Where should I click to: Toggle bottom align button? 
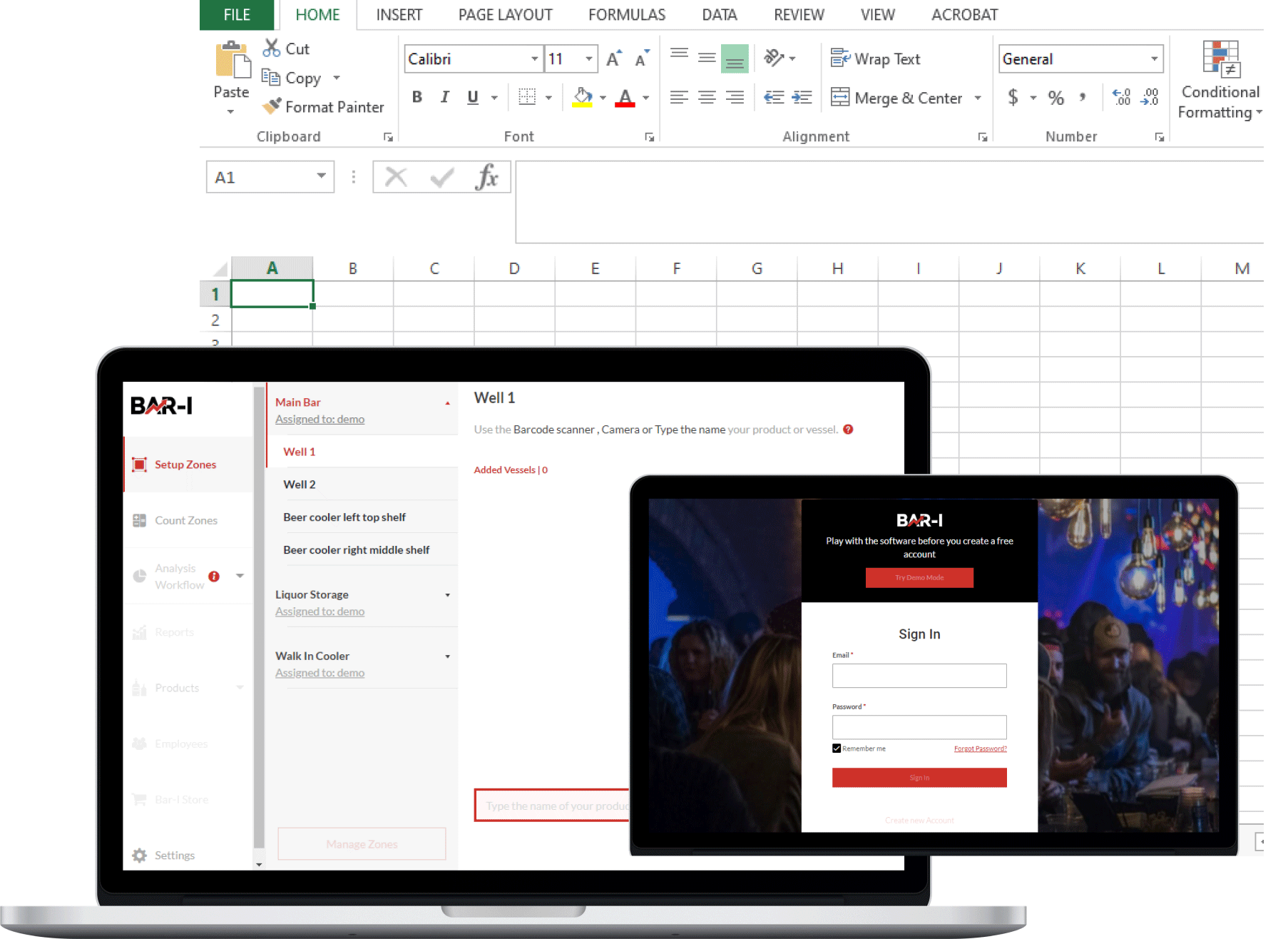(x=735, y=59)
